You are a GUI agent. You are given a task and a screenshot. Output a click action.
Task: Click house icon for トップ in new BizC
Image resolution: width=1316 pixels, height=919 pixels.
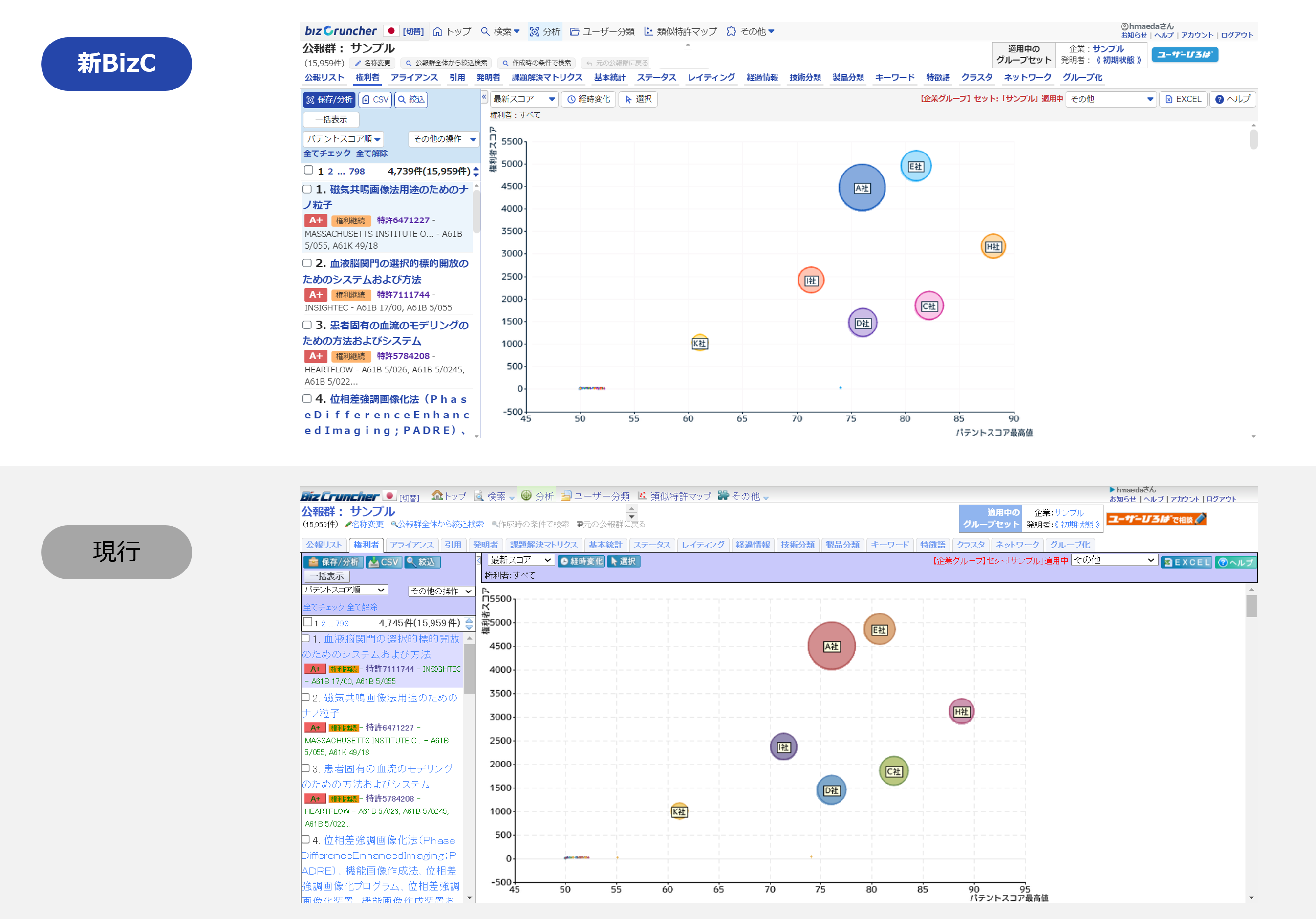click(438, 32)
